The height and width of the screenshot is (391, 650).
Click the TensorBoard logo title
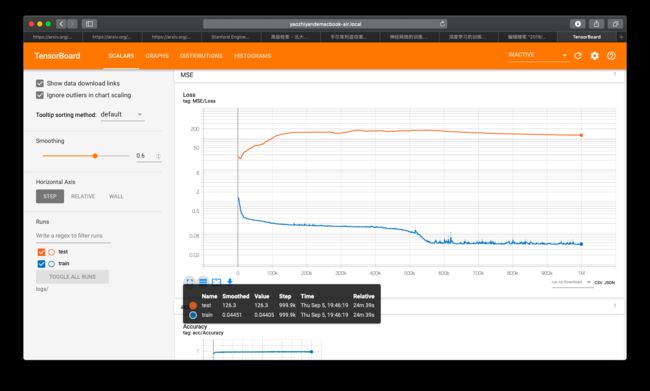(57, 56)
